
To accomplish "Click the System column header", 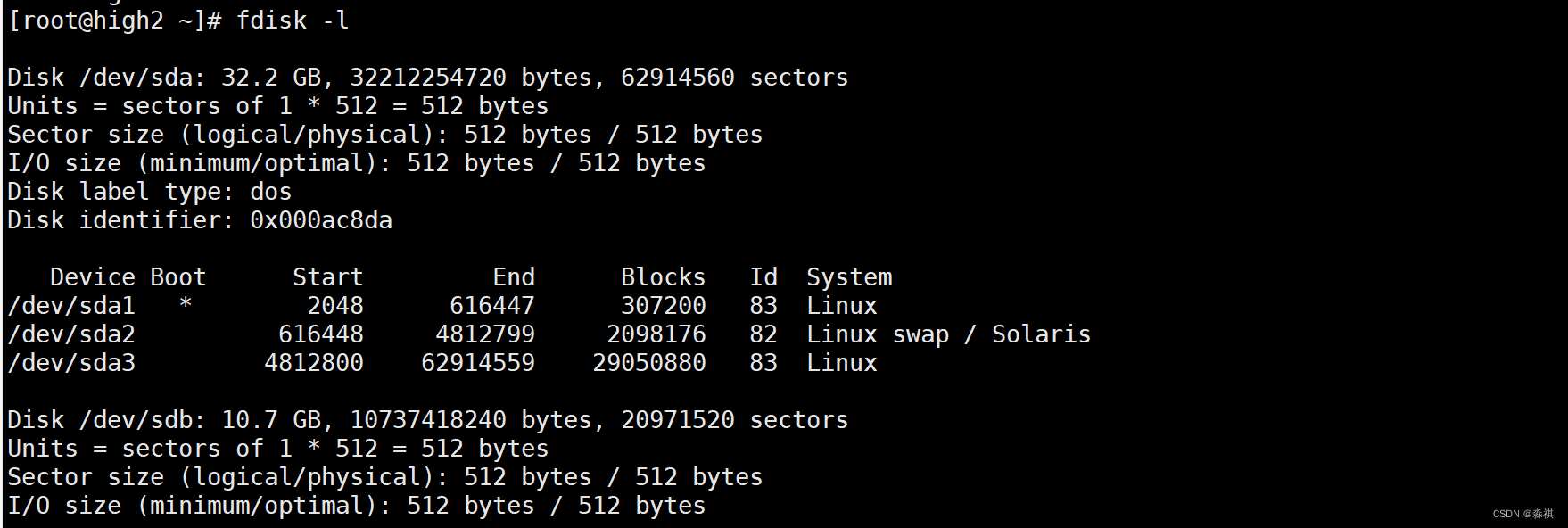I will coord(849,277).
